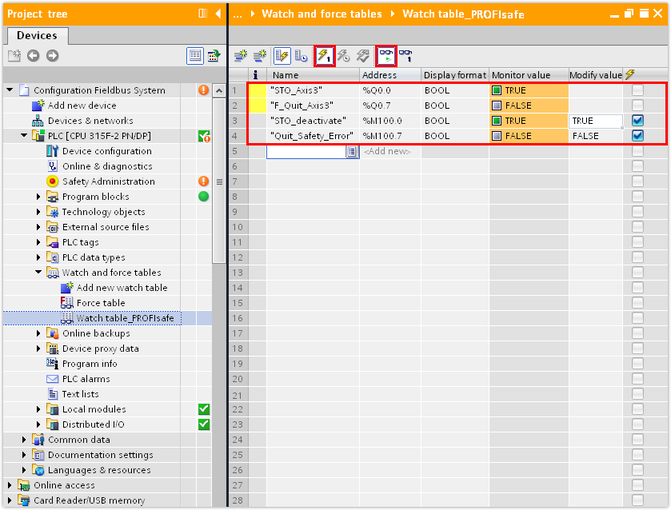Image resolution: width=671 pixels, height=510 pixels.
Task: Uncheck modify checkbox for Quit_Safety_Error row
Action: click(x=637, y=135)
